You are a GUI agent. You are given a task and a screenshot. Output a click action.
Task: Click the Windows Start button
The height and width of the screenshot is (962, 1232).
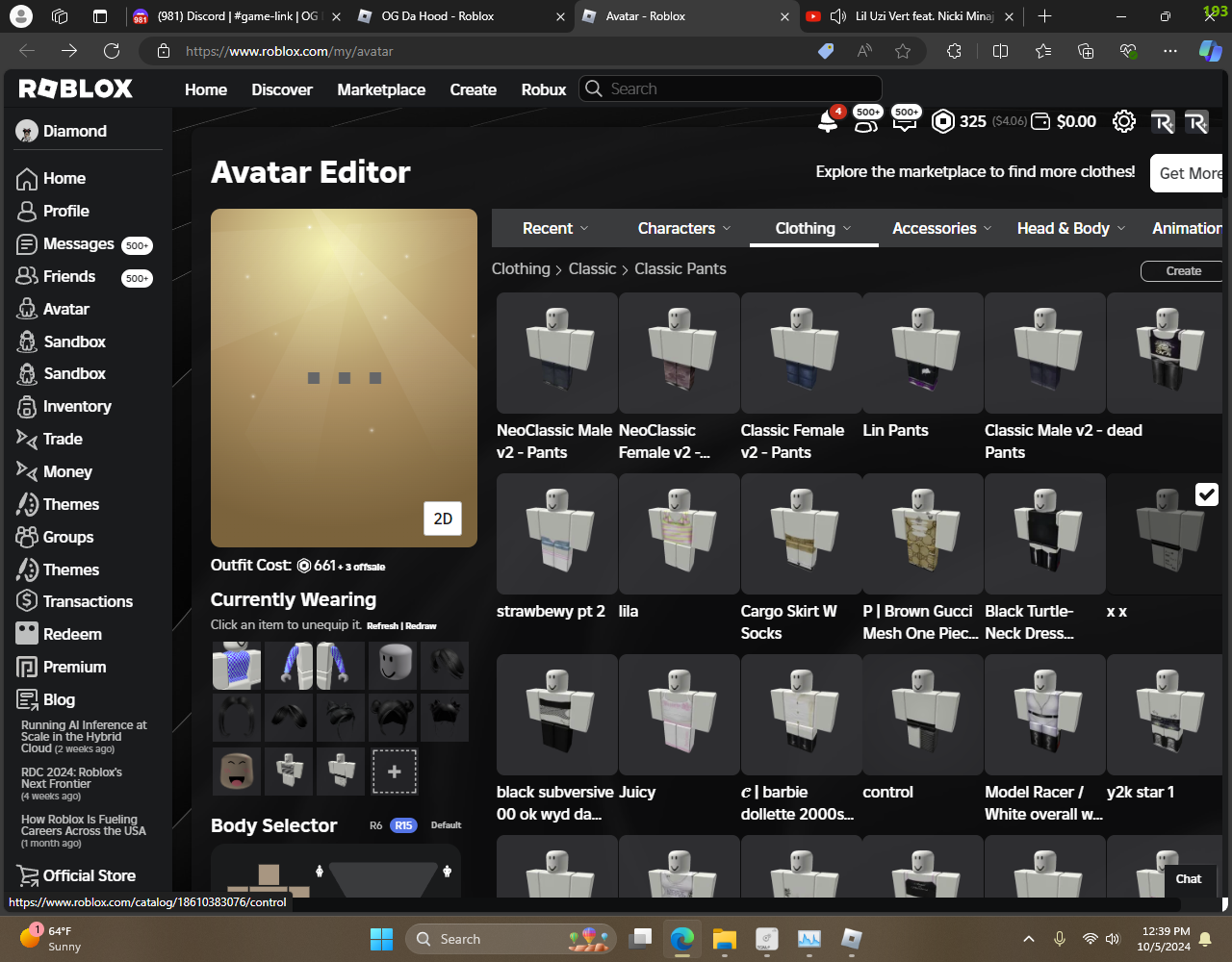[x=381, y=939]
